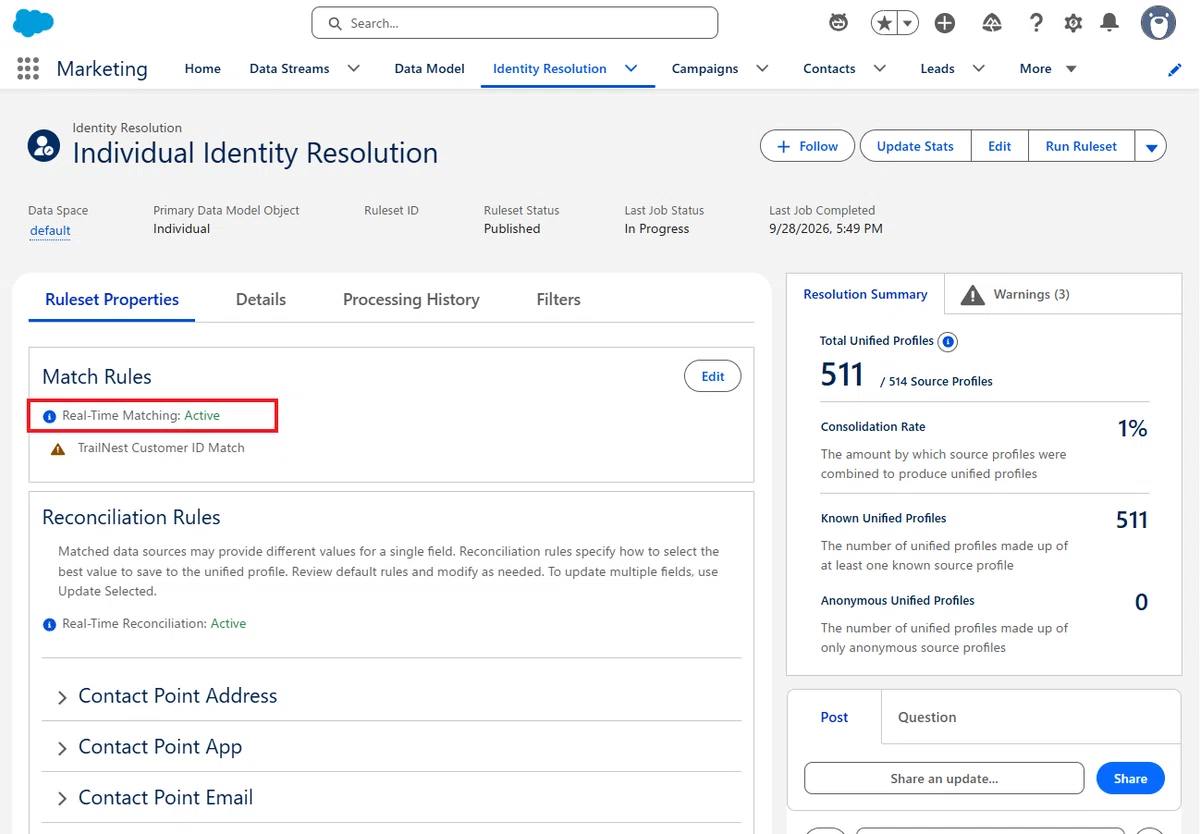Viewport: 1200px width, 834px height.
Task: Click the Identity Resolution record icon
Action: coord(43,146)
